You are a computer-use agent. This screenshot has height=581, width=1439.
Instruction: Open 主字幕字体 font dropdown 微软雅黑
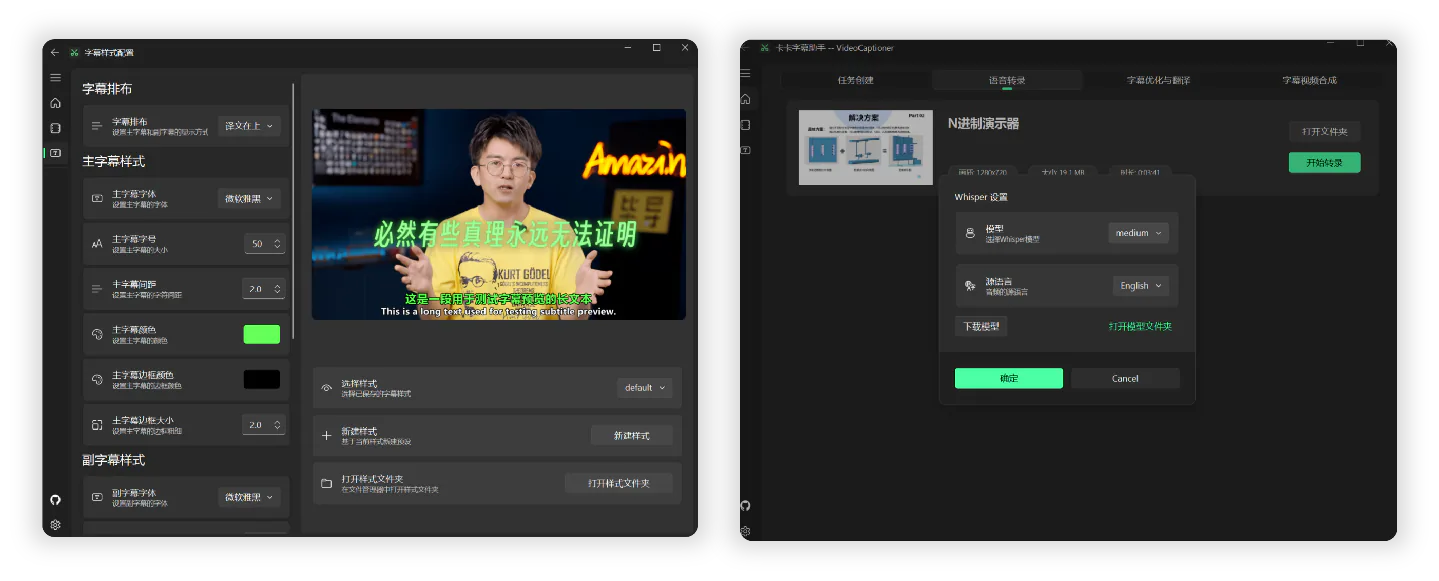tap(249, 198)
